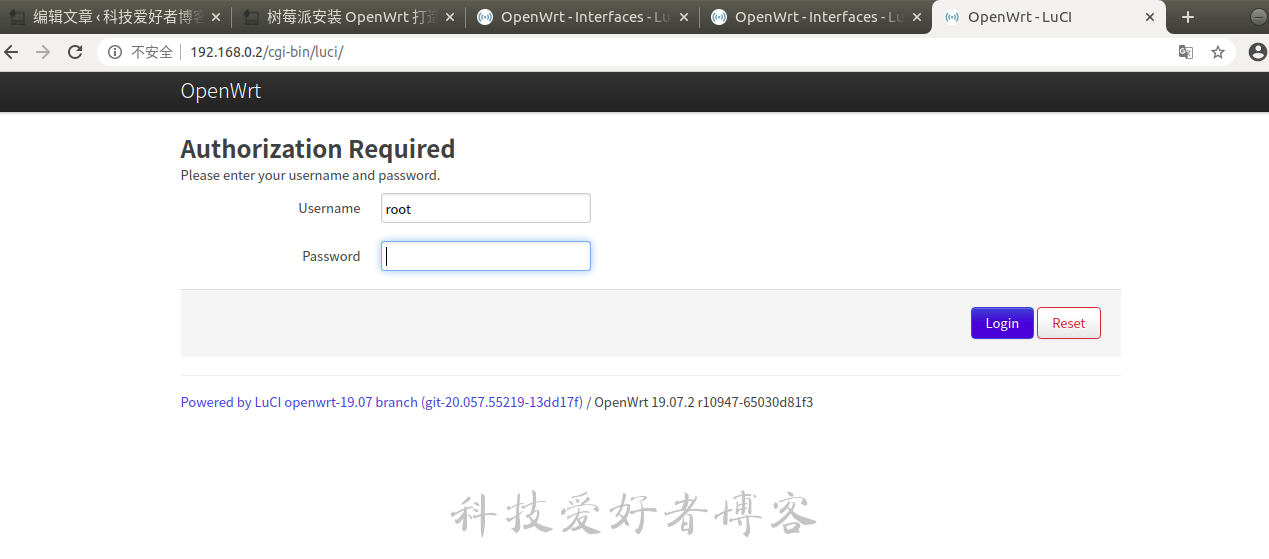Open the OpenWrt brand link in header
The height and width of the screenshot is (559, 1269).
(x=221, y=91)
